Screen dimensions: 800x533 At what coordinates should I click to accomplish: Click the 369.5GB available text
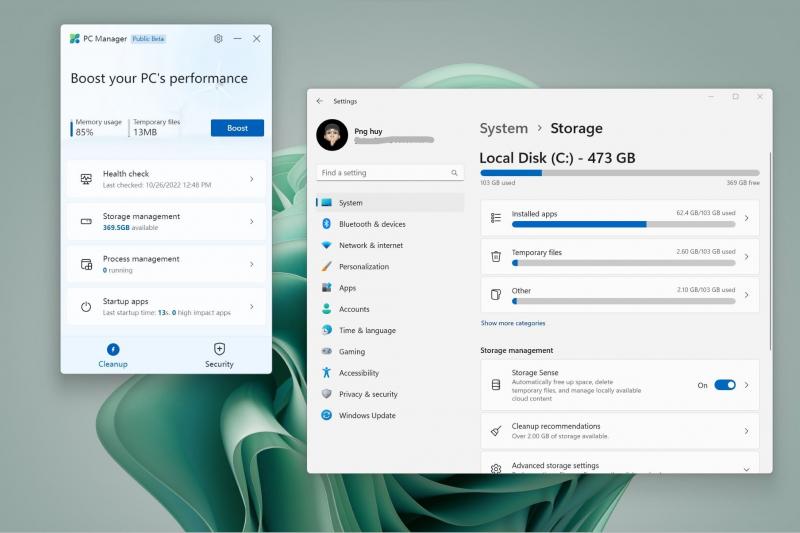(131, 228)
